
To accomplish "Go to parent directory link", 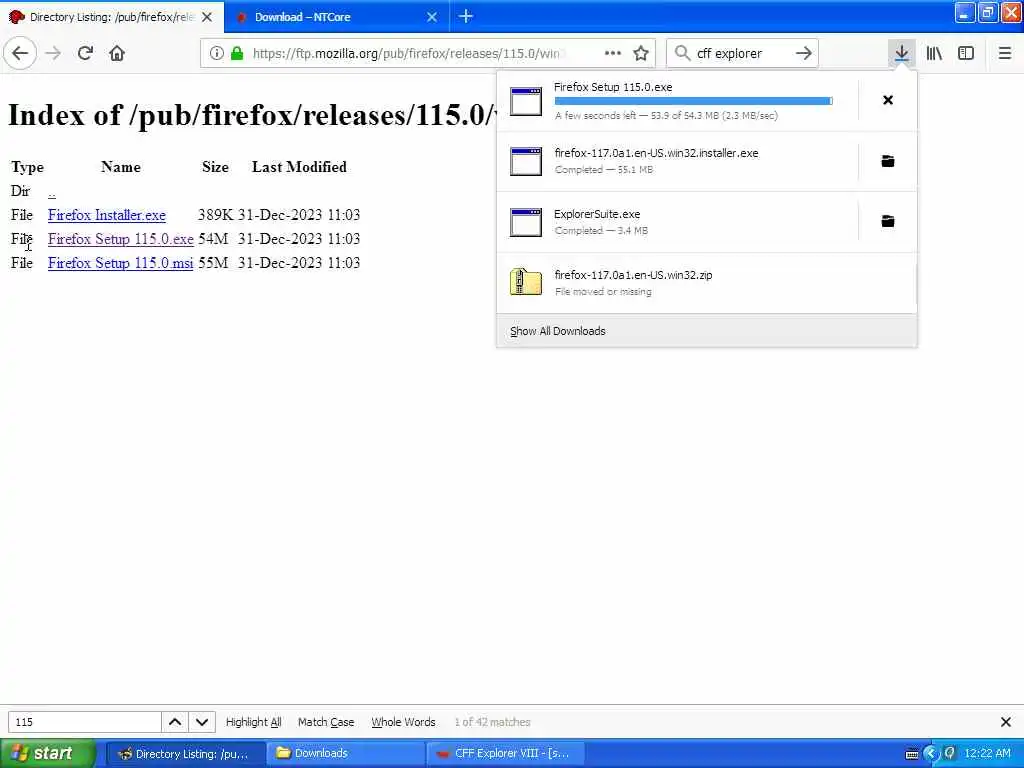I will pyautogui.click(x=52, y=192).
